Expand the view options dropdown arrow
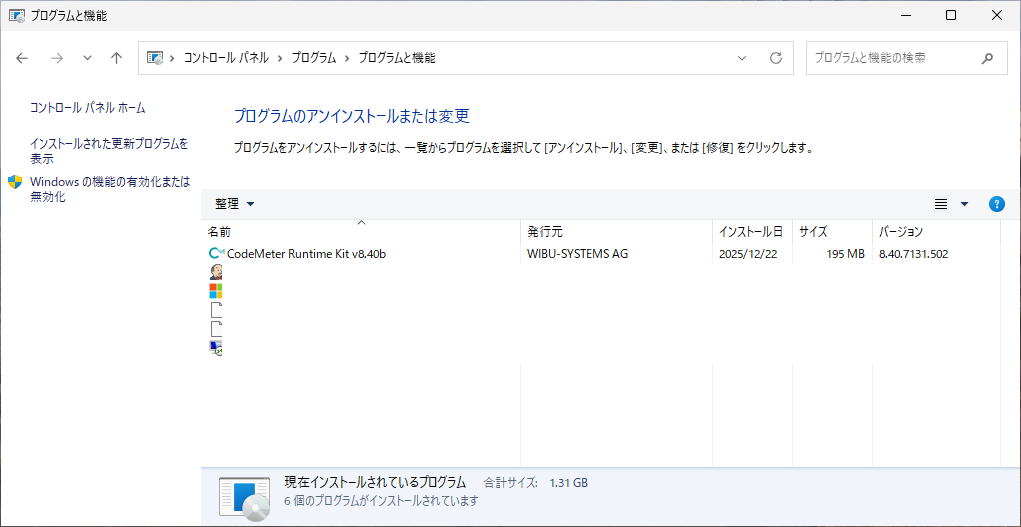The height and width of the screenshot is (527, 1021). [964, 204]
